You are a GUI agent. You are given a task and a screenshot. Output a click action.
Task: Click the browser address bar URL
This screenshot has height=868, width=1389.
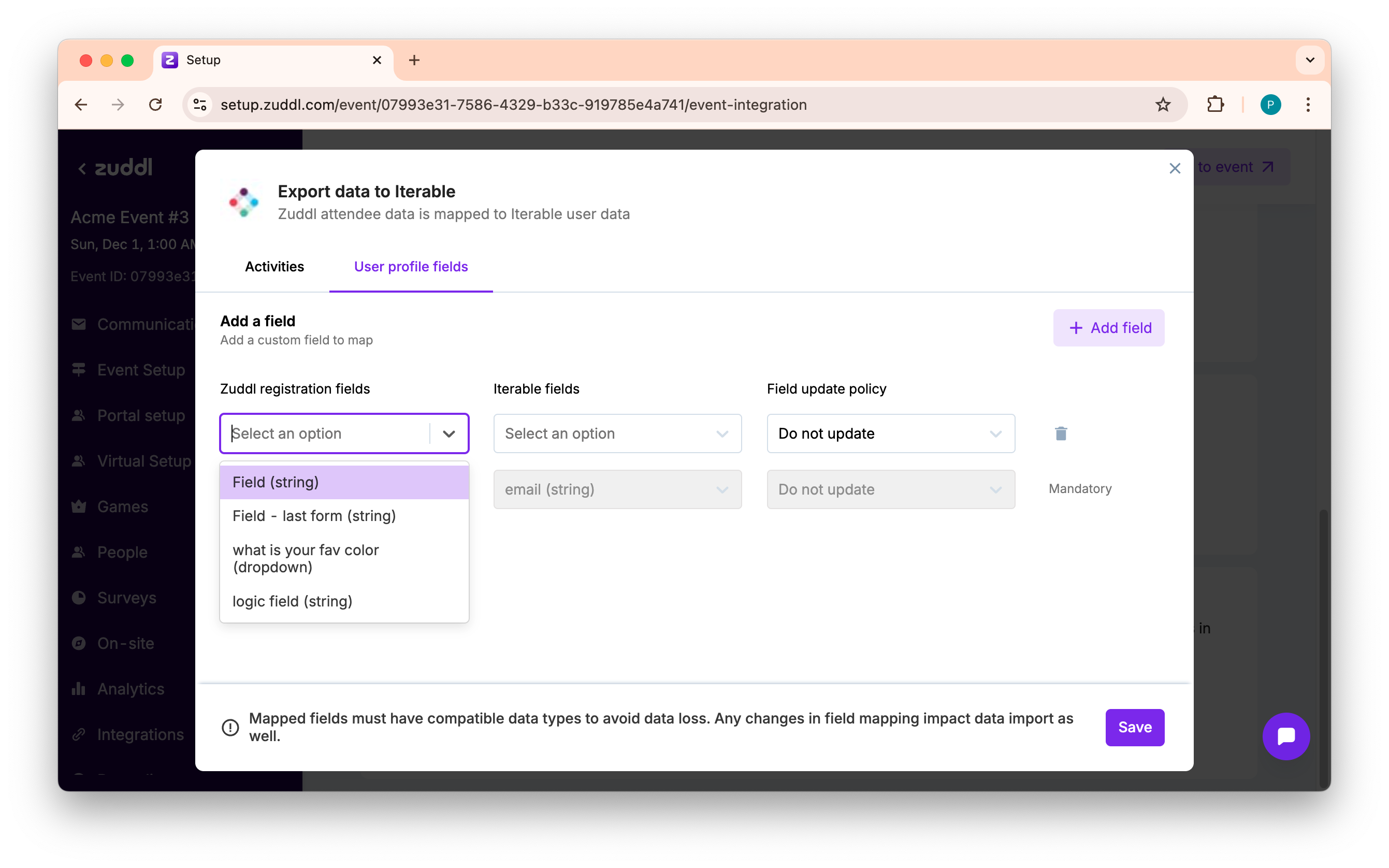click(x=513, y=105)
